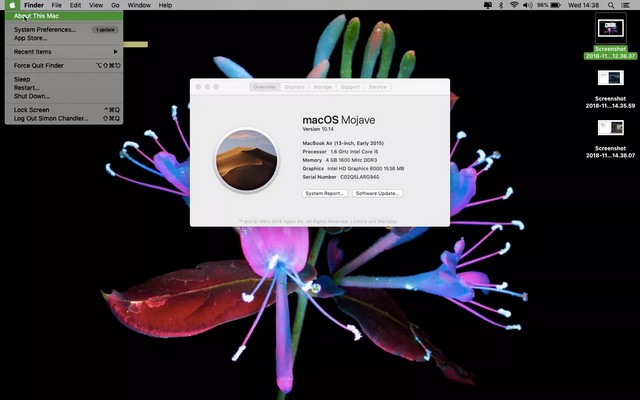Switch to the Storage tab

322,87
